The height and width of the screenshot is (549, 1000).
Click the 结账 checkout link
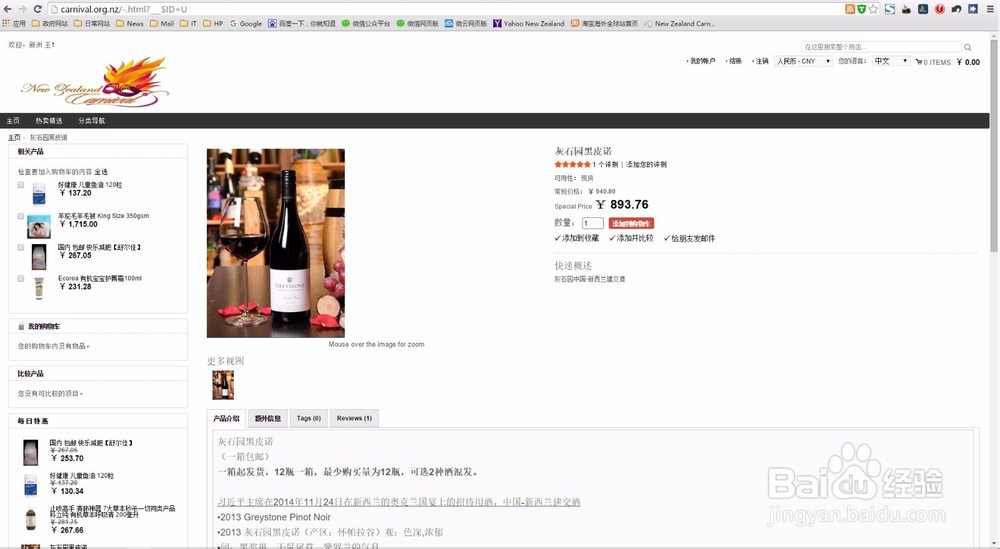coord(735,61)
